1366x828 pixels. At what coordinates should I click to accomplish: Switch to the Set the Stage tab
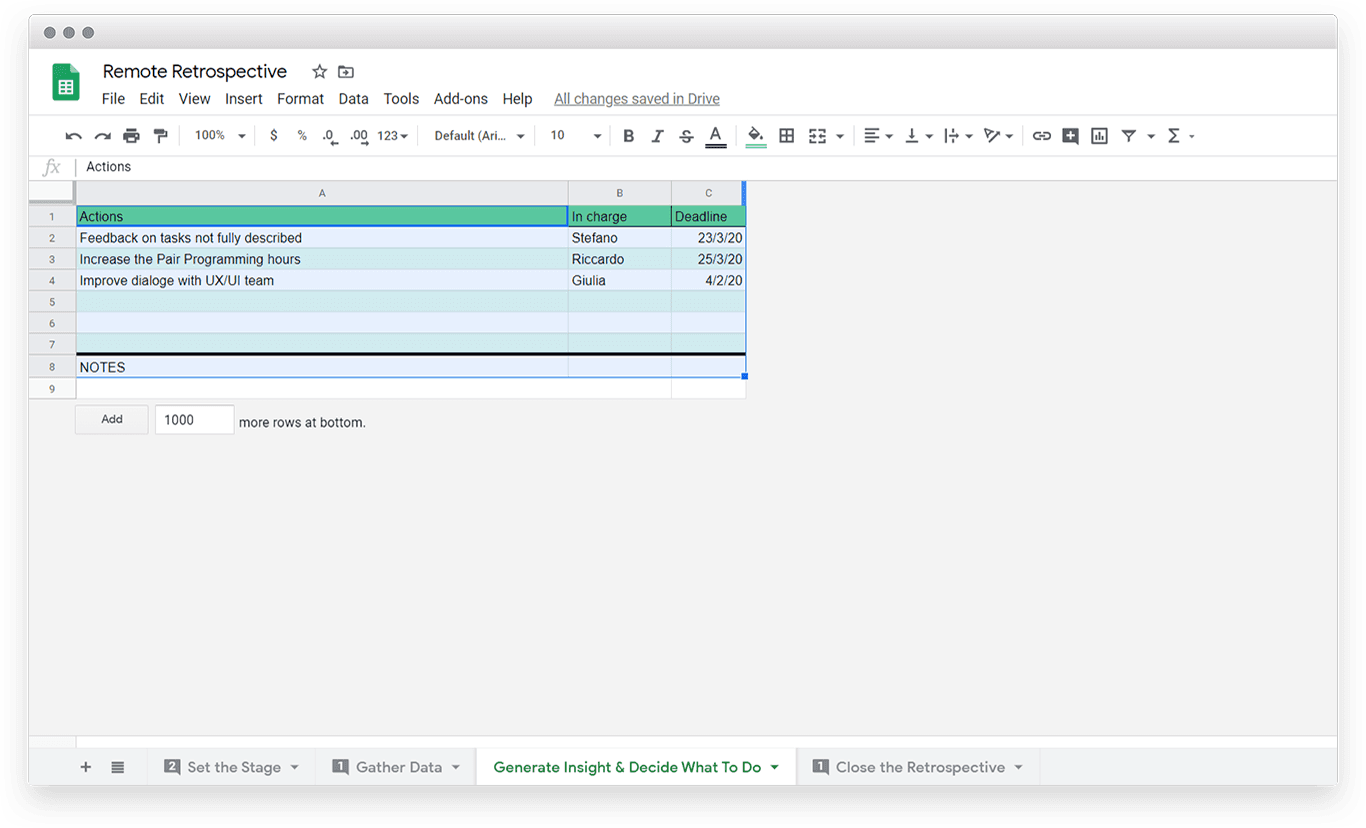point(233,767)
